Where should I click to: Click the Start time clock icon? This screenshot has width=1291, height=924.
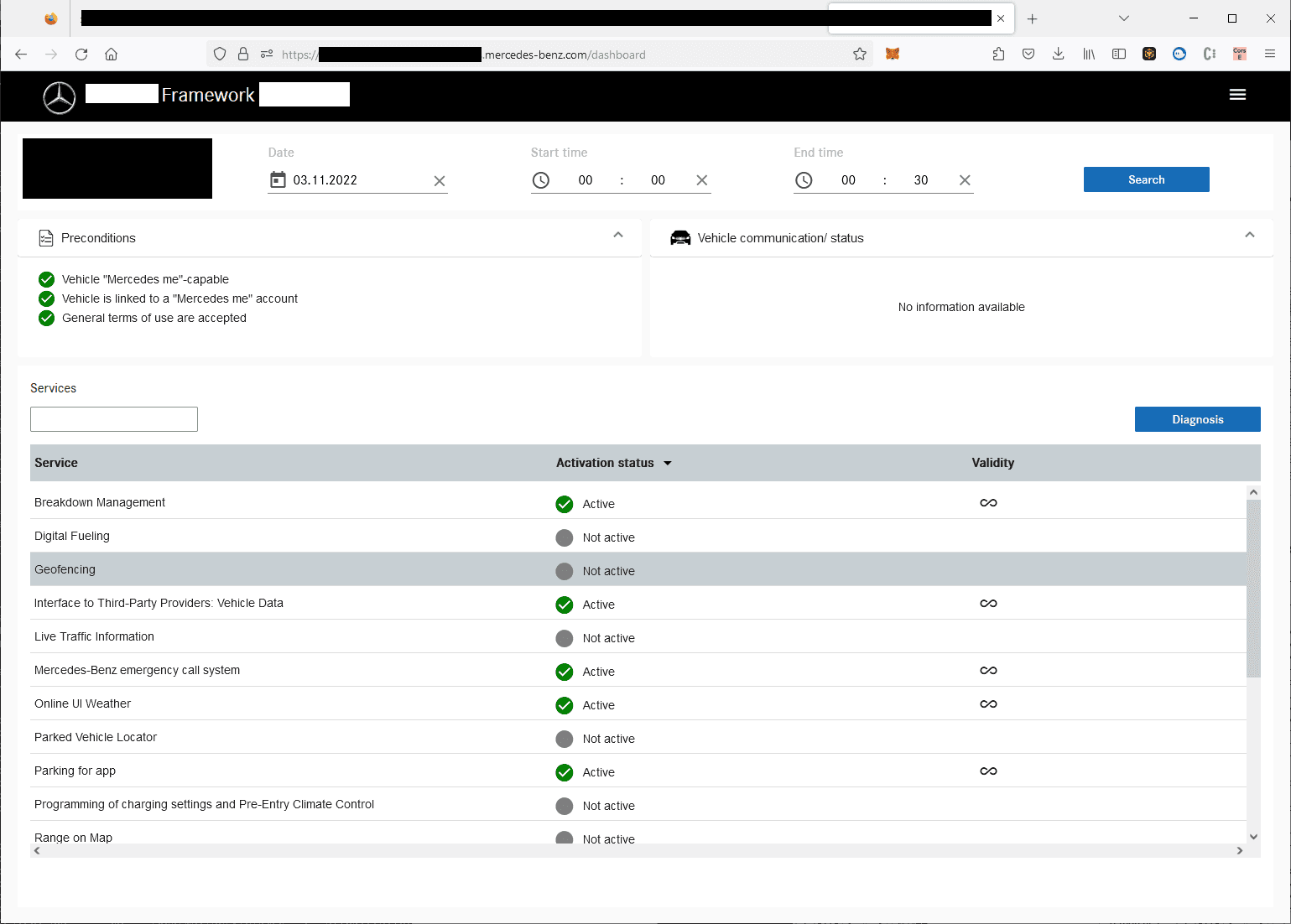[x=541, y=180]
